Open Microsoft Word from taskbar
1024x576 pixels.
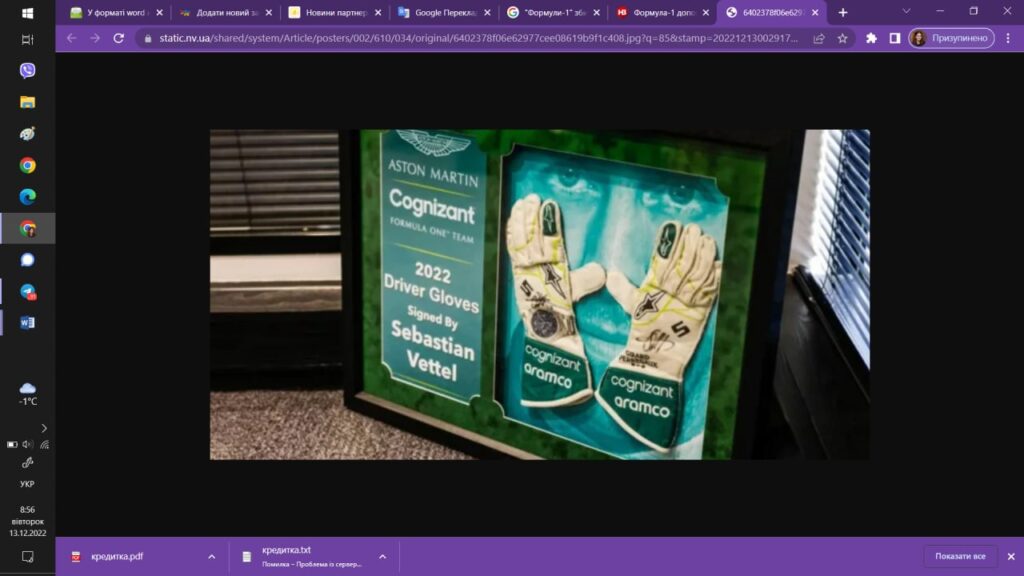[x=27, y=323]
